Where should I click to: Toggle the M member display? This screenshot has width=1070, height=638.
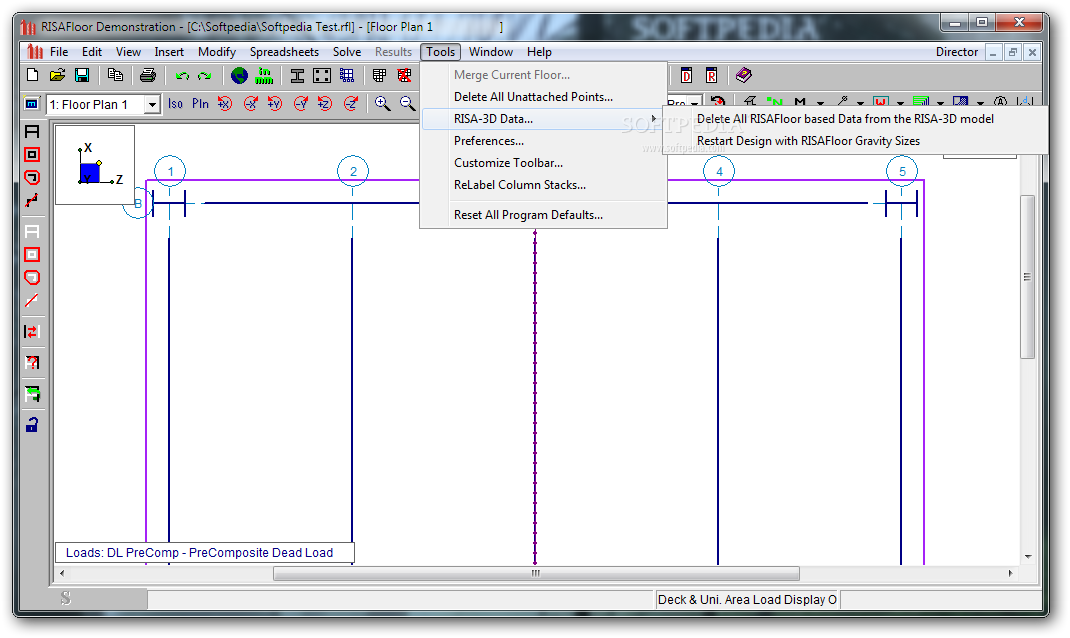(800, 102)
